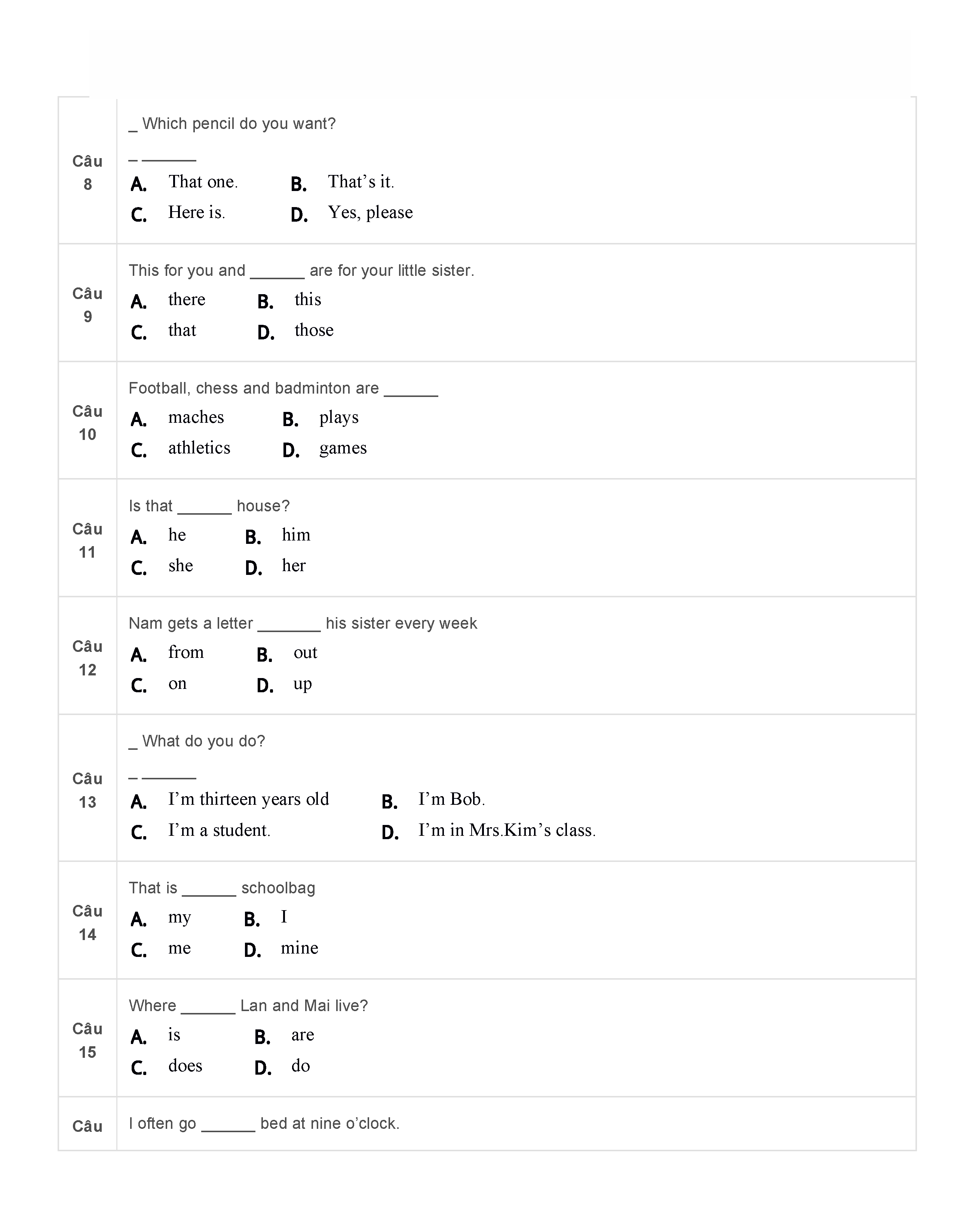Select "mine" option in Câu 14

pyautogui.click(x=299, y=948)
